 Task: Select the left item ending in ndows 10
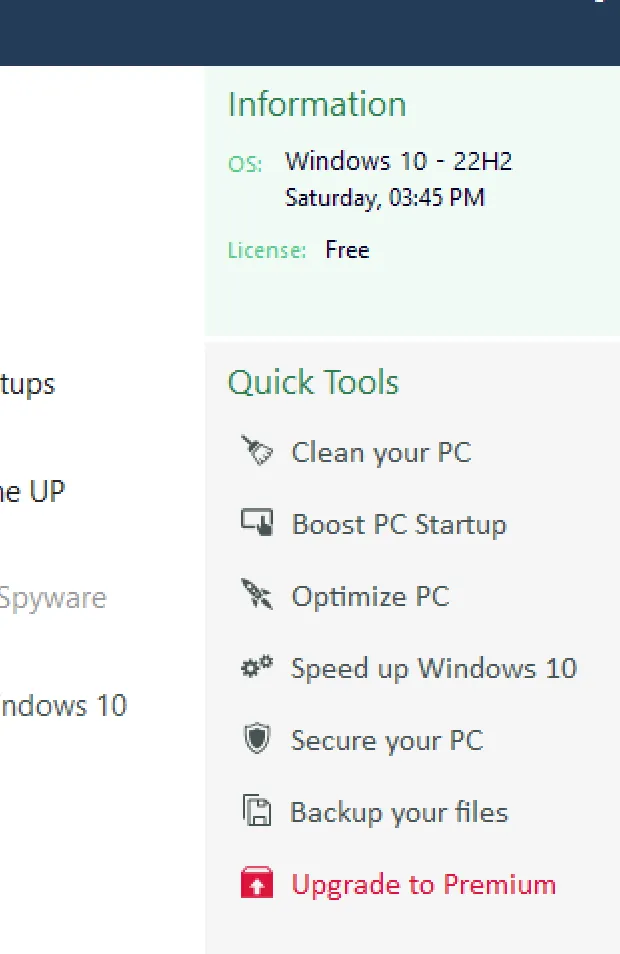point(63,706)
